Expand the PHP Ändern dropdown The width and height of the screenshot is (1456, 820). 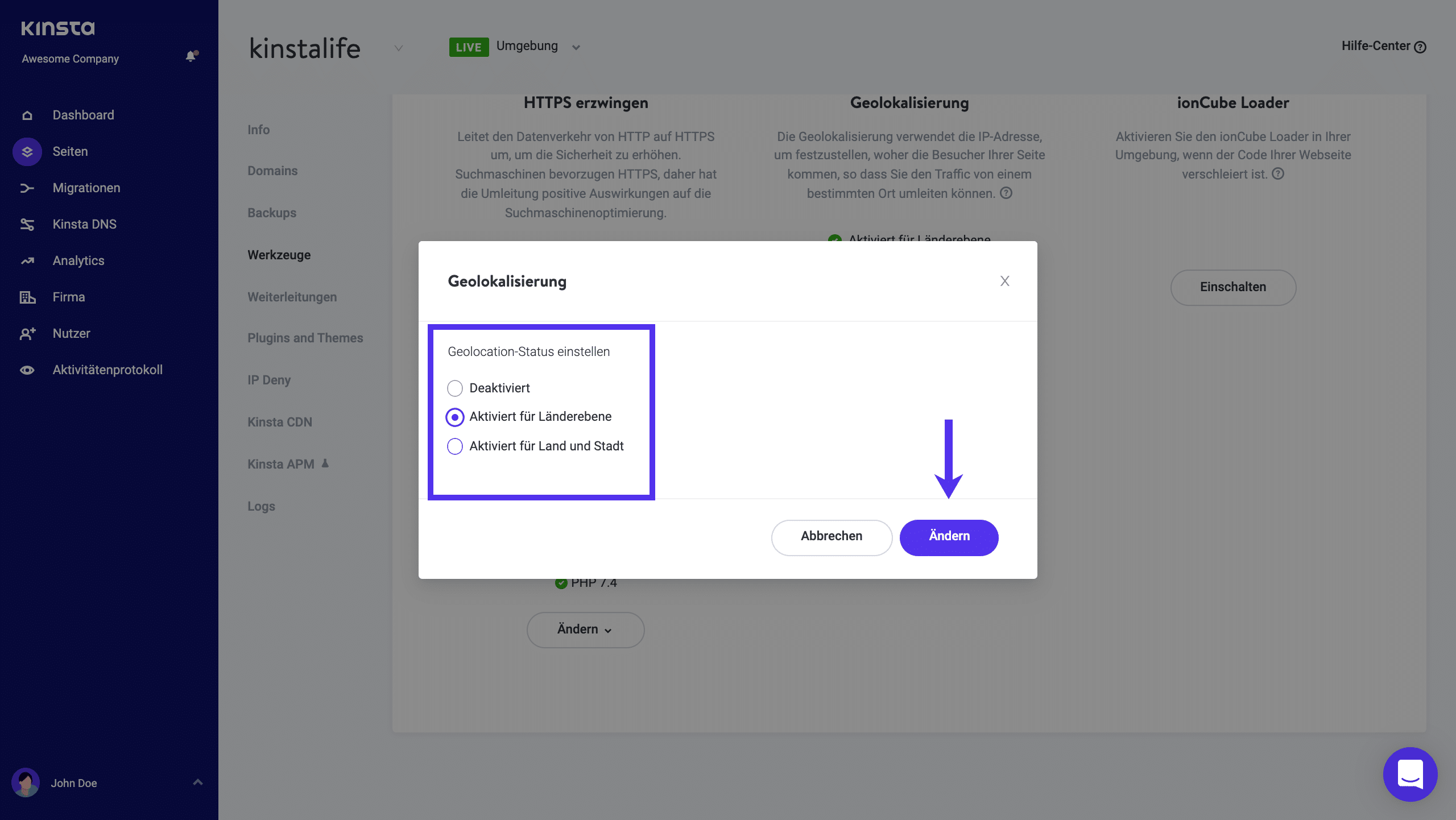click(x=585, y=630)
